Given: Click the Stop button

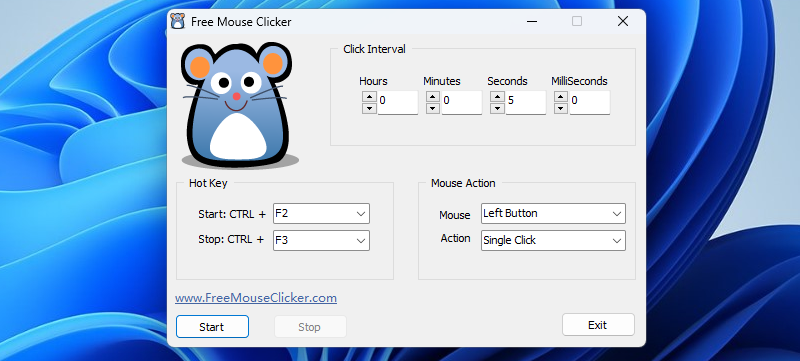Looking at the screenshot, I should 310,327.
